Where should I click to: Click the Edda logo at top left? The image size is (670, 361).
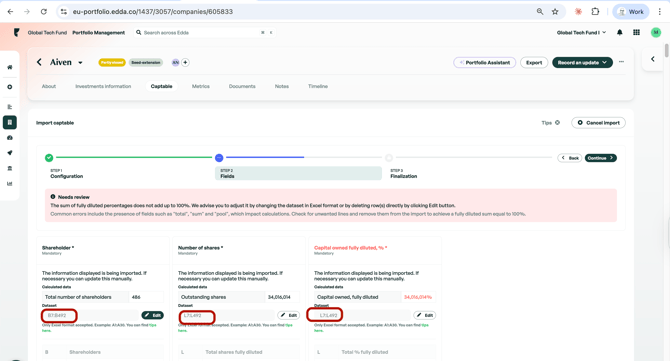coord(16,32)
